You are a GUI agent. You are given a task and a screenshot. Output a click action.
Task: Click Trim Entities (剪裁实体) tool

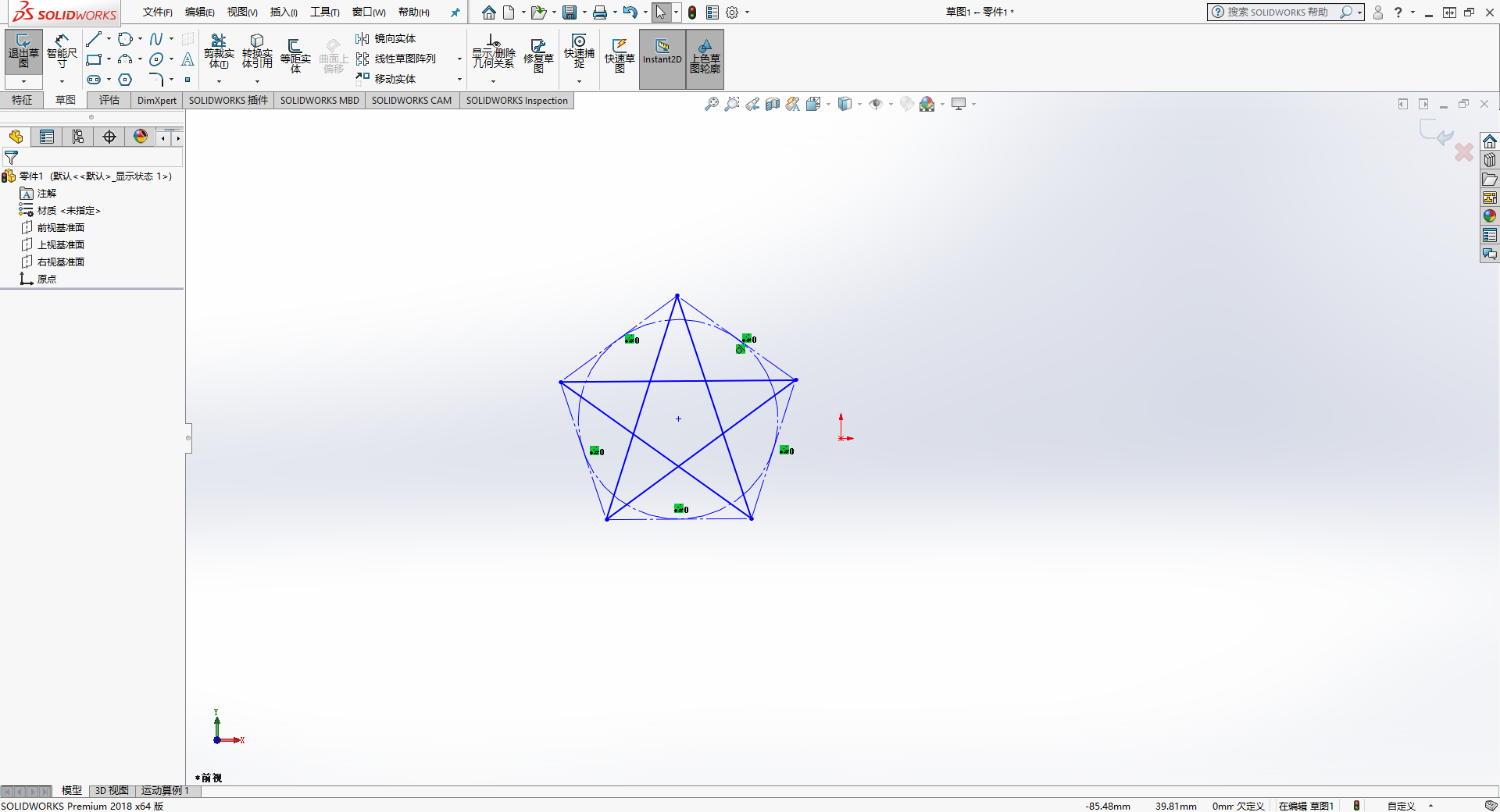[x=219, y=52]
